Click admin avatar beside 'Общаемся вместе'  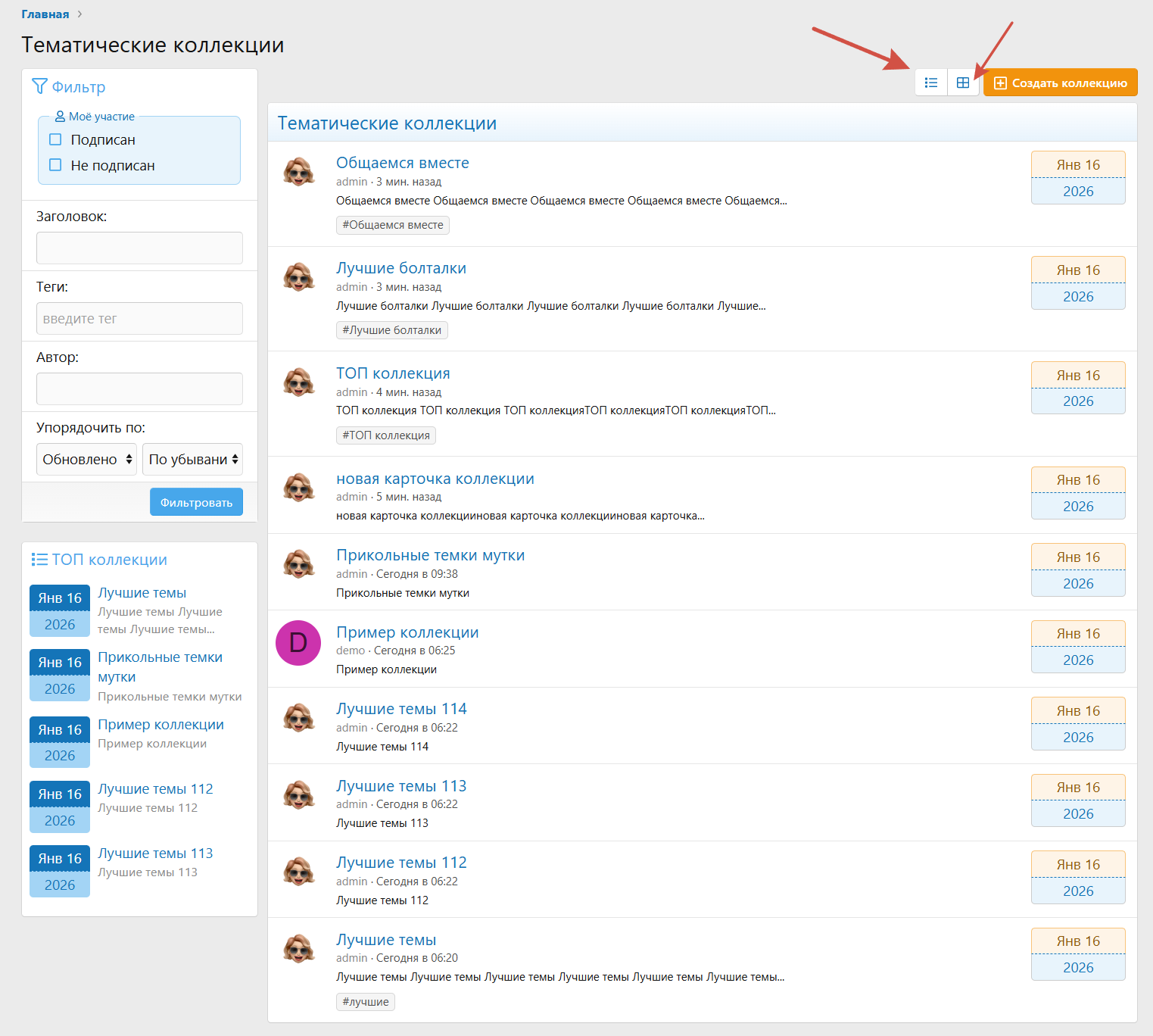[298, 172]
